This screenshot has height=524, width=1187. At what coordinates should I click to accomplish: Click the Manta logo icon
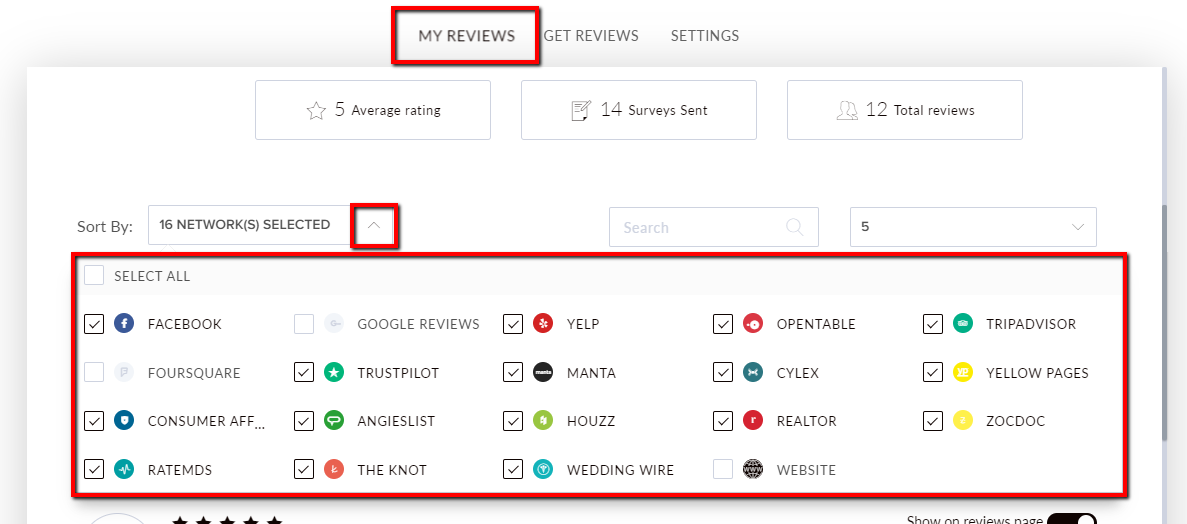click(x=544, y=373)
